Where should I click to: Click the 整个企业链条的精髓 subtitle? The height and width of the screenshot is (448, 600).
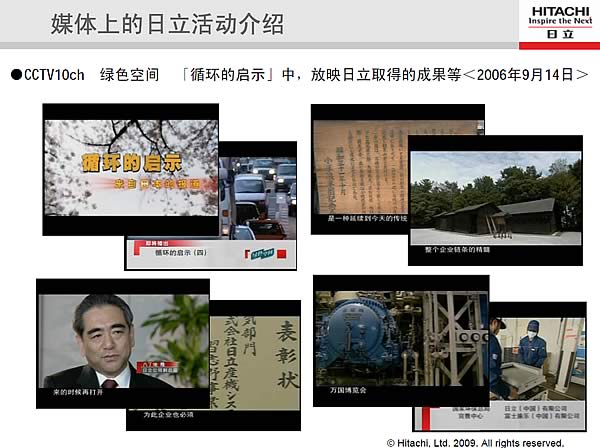[457, 250]
